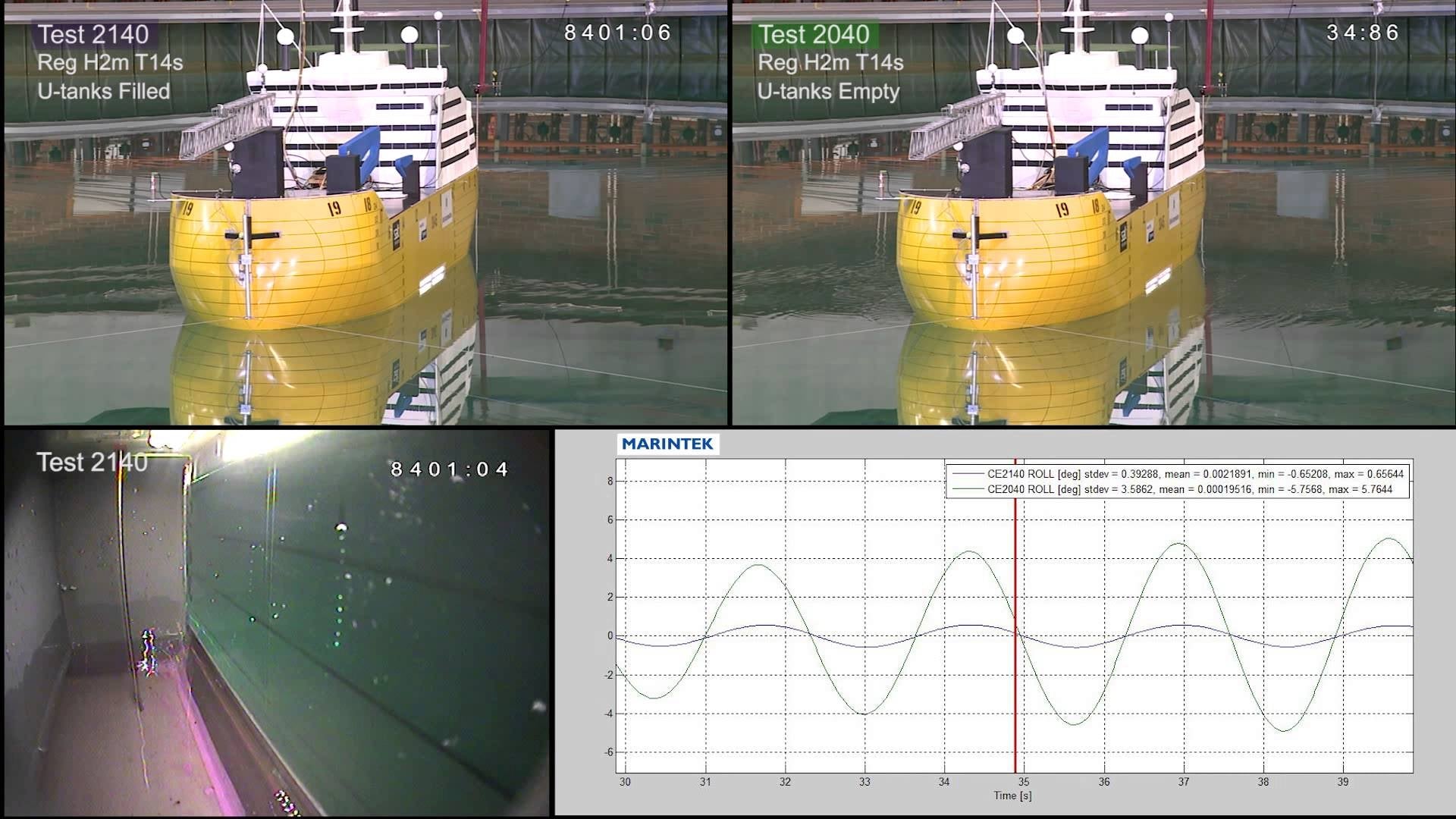Image resolution: width=1456 pixels, height=819 pixels.
Task: Click the U-tanks Filled caption text
Action: [x=104, y=92]
